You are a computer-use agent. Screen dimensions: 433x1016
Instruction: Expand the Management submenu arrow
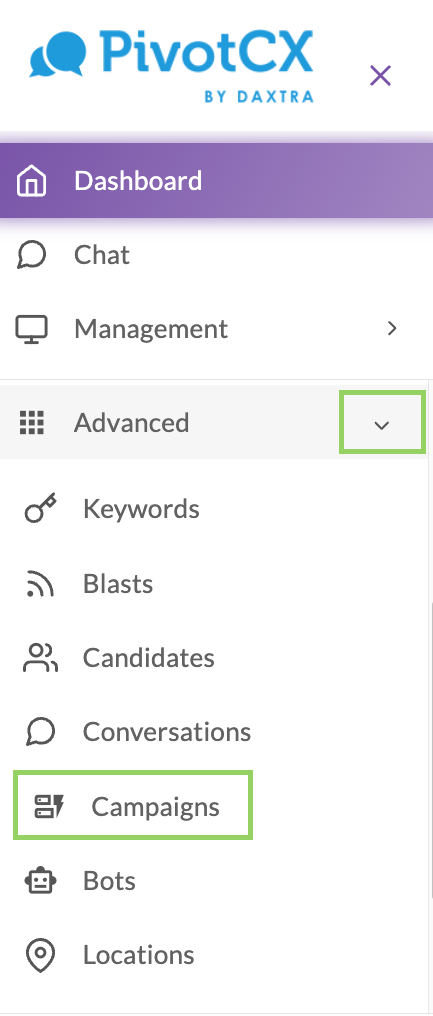[x=392, y=329]
